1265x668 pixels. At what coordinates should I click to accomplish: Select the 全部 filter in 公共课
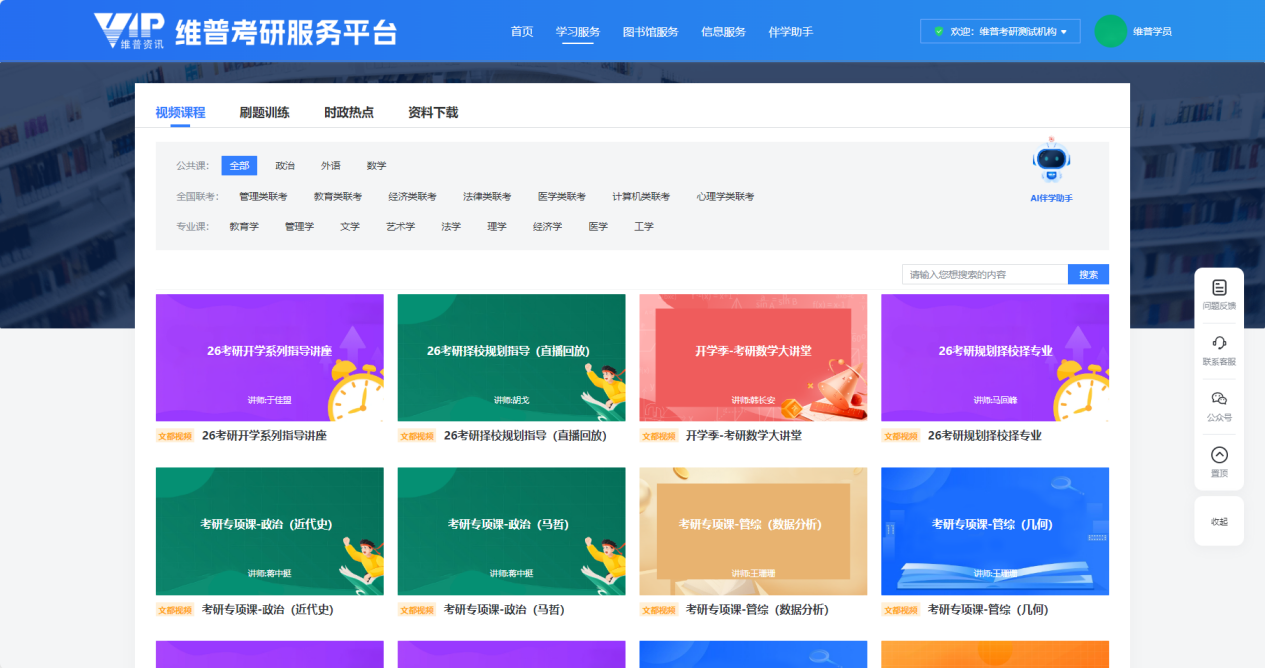[239, 166]
